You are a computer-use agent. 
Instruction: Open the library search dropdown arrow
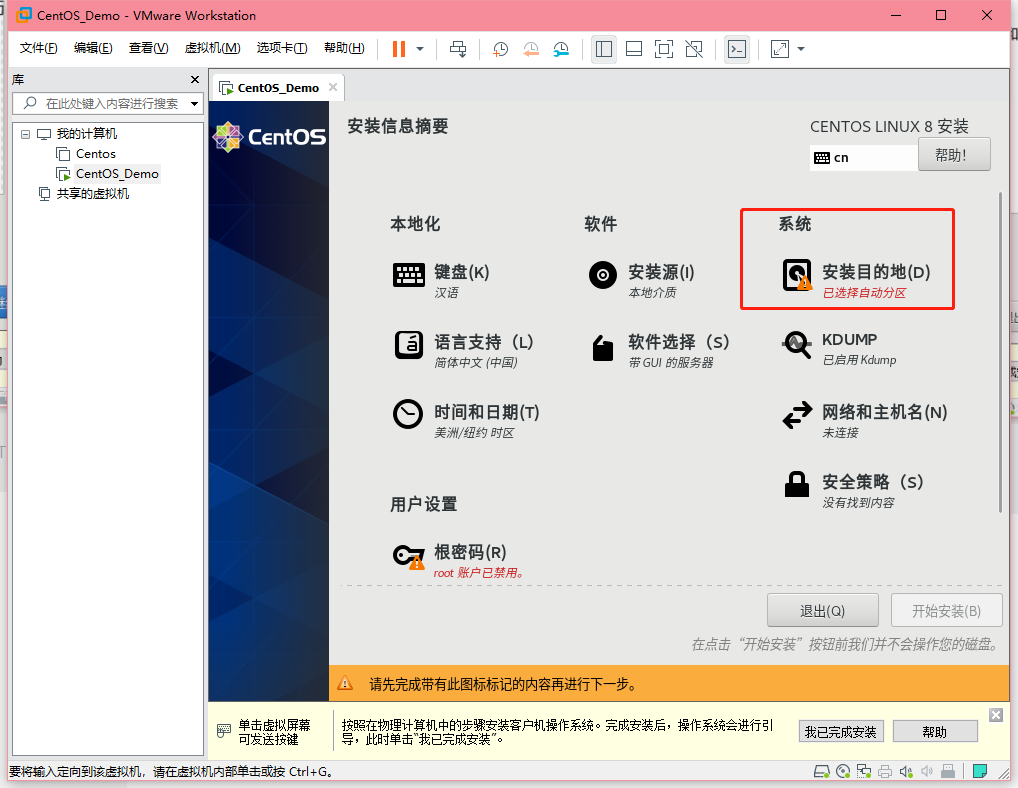pyautogui.click(x=194, y=104)
